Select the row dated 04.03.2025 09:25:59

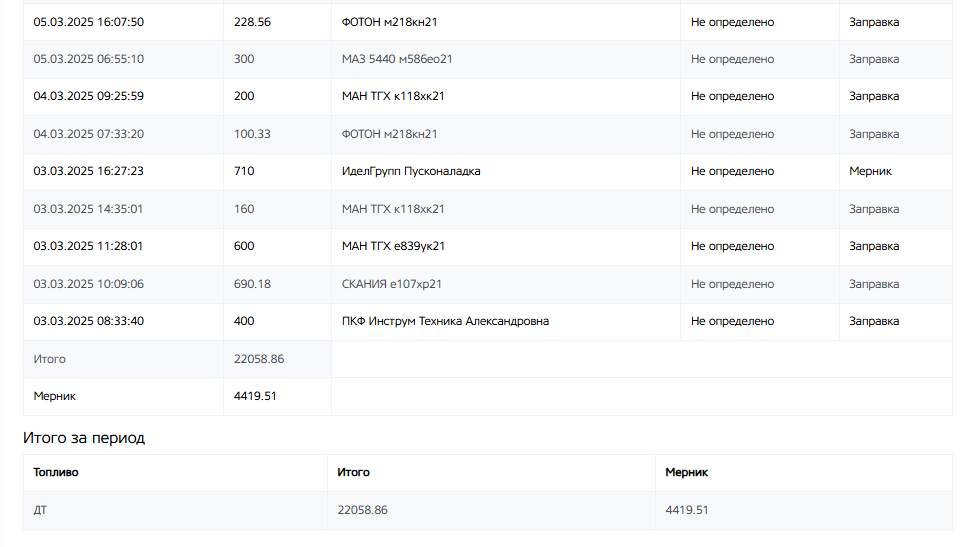tap(88, 97)
